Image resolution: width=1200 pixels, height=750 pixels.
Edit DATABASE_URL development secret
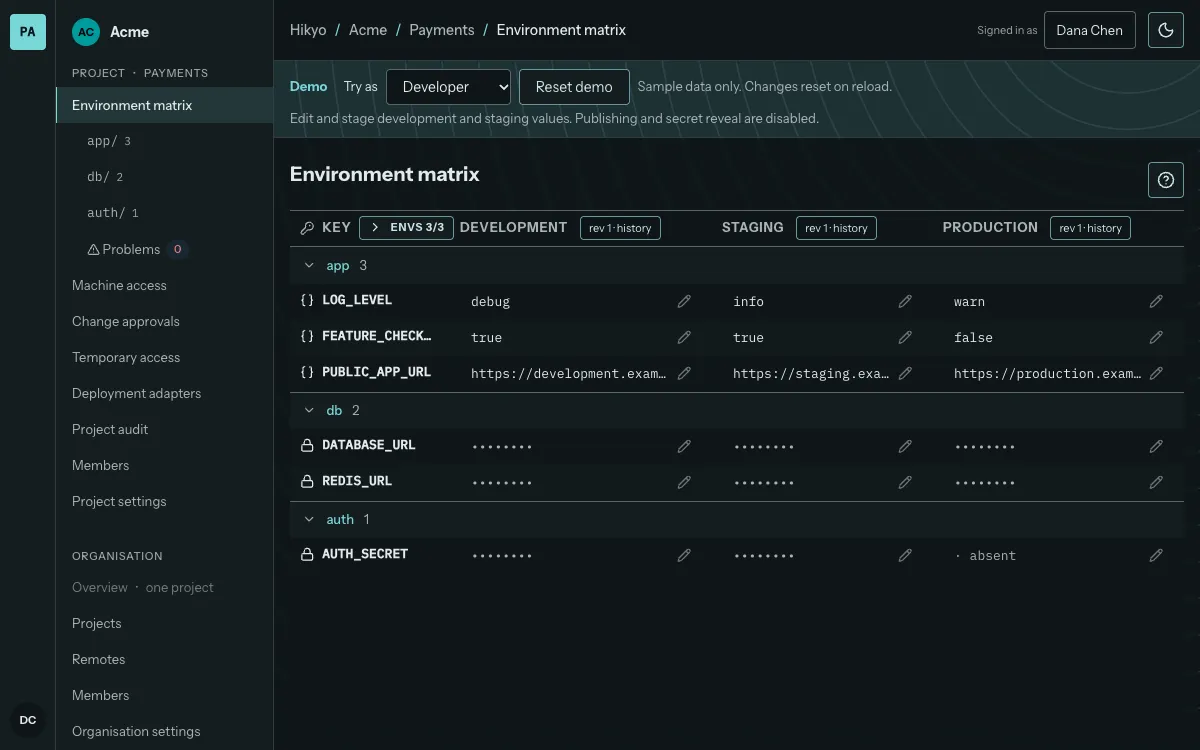pyautogui.click(x=684, y=446)
